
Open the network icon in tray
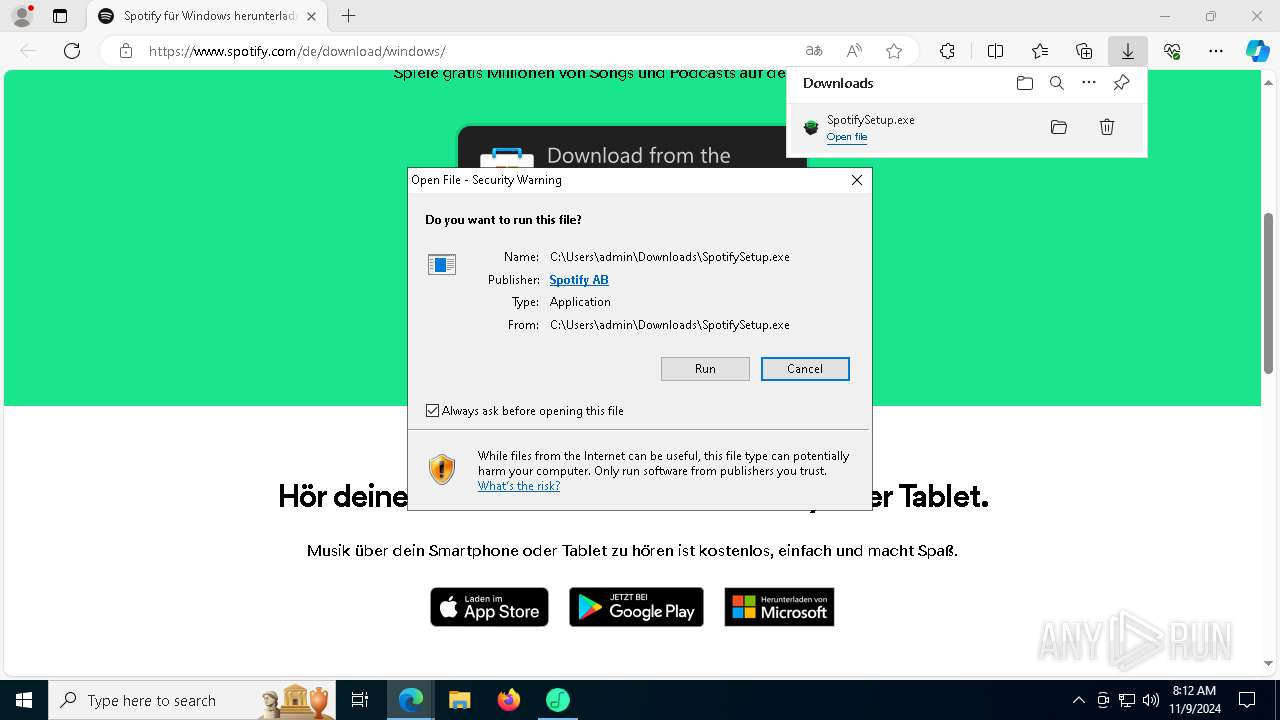[x=1127, y=700]
